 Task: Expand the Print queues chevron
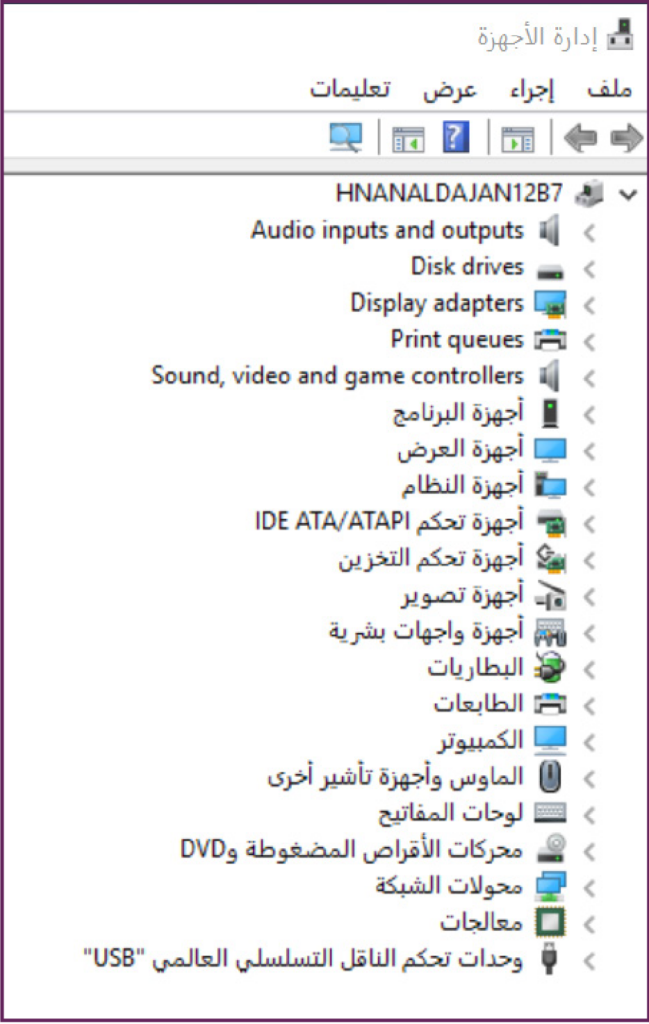(590, 342)
